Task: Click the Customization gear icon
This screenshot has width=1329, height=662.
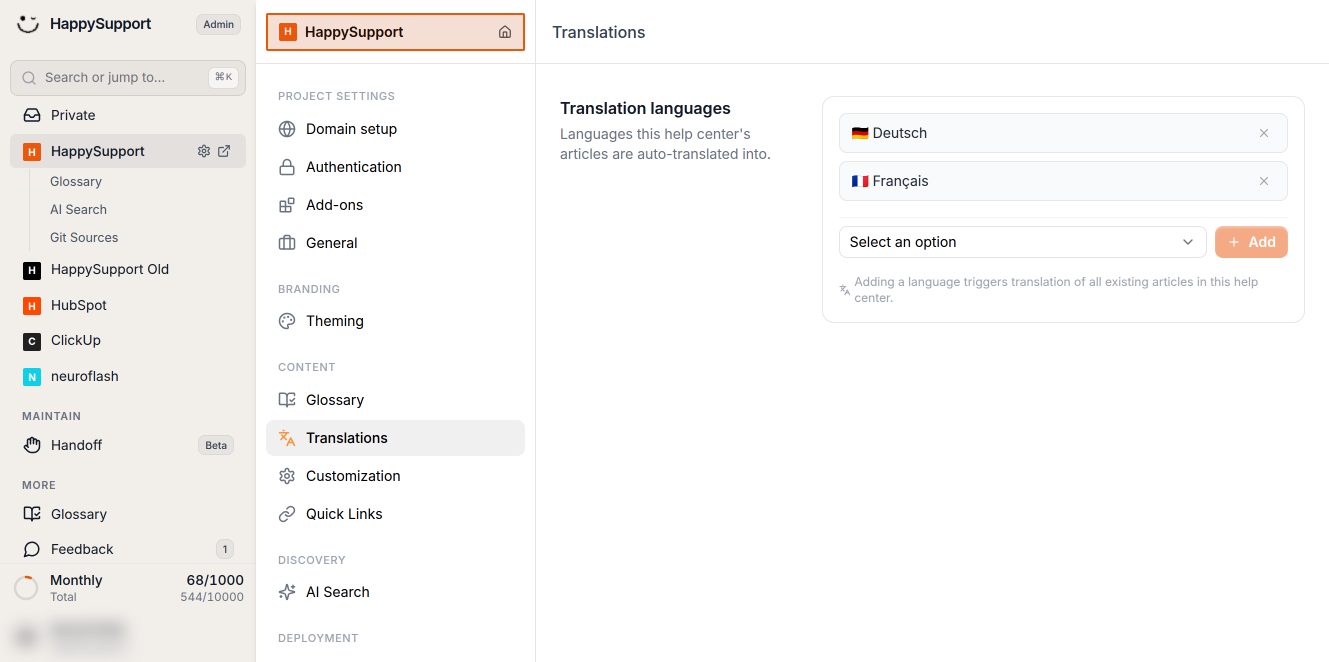Action: pos(287,476)
